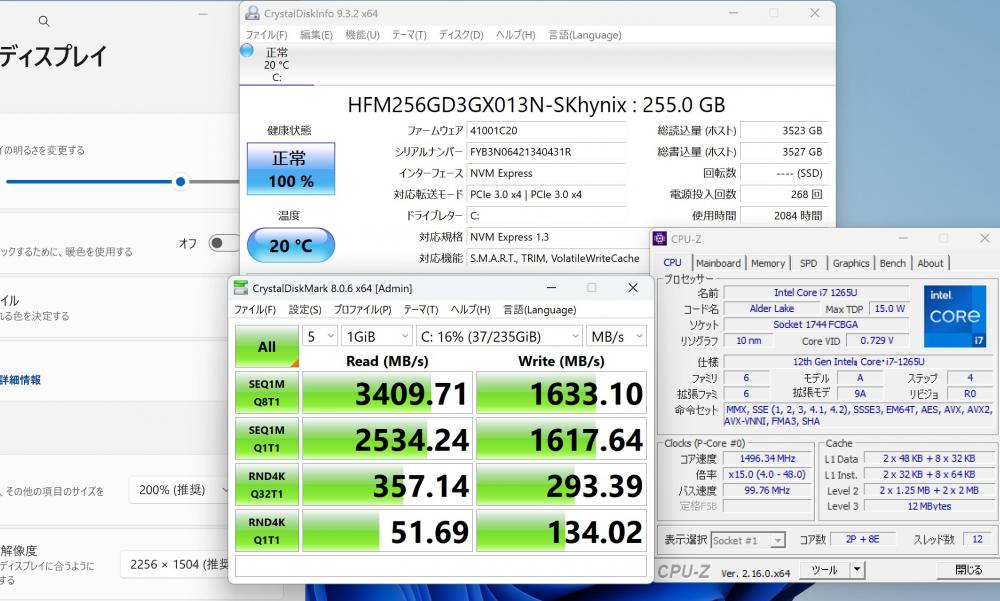The image size is (1000, 601).
Task: Toggle the night light switch currently オフ
Action: tap(223, 243)
